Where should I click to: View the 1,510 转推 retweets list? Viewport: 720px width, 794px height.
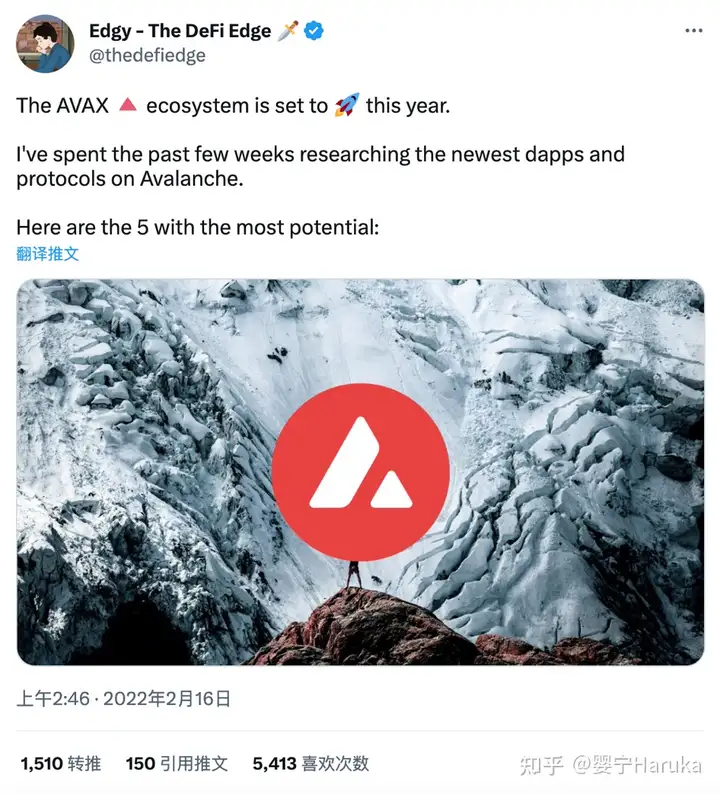[x=61, y=764]
